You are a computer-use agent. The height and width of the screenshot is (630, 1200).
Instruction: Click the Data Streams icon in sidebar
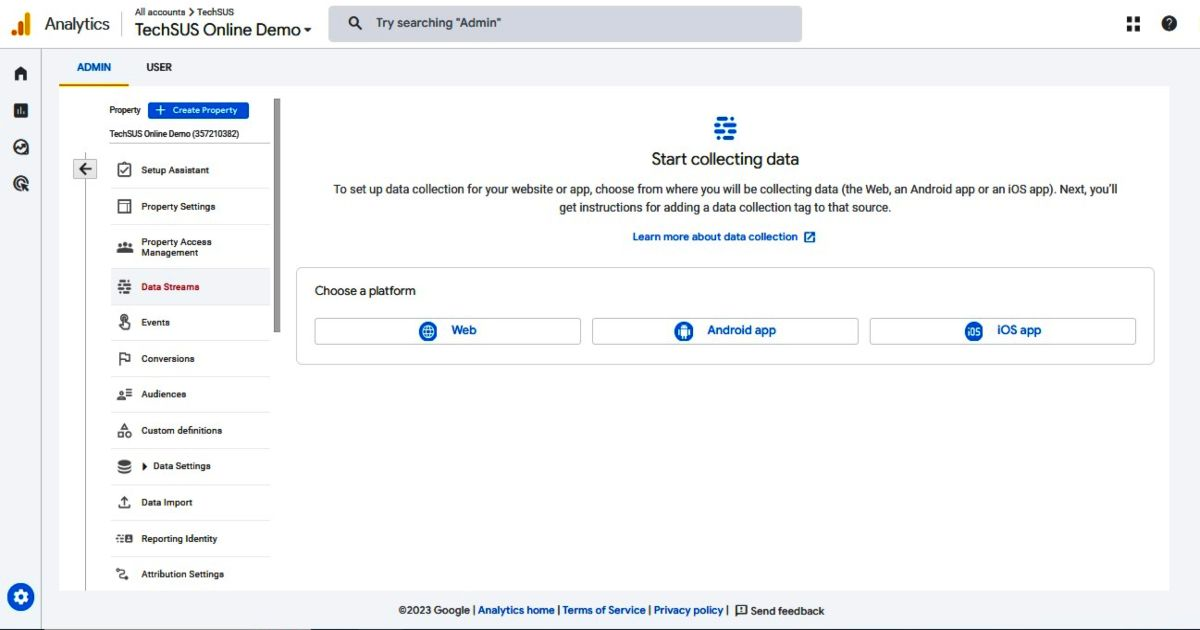(124, 287)
